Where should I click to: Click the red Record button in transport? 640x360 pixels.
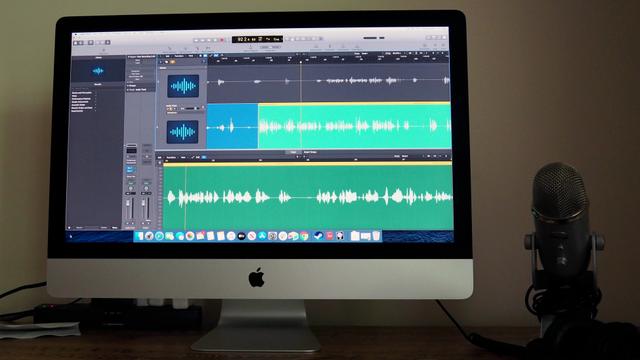tap(222, 40)
